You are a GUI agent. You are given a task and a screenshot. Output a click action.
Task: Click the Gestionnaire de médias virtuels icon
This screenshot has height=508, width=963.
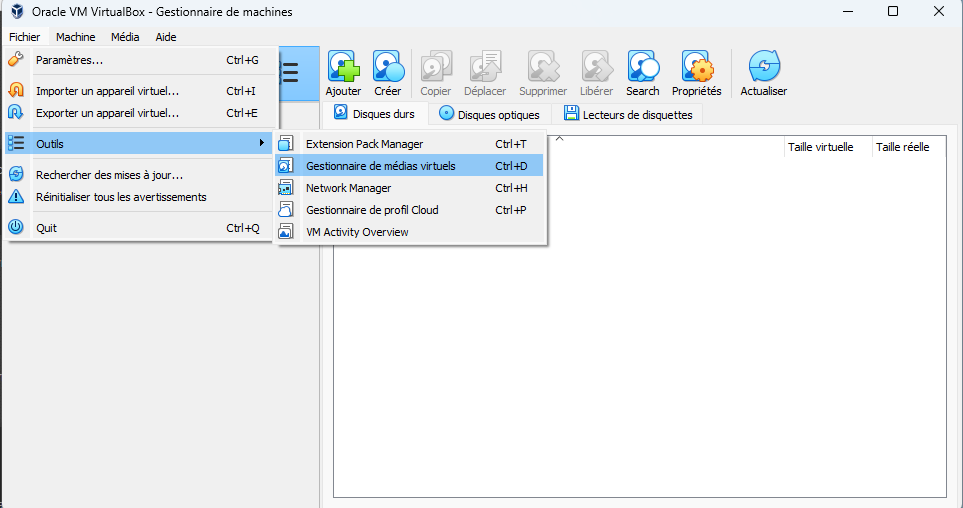coord(286,166)
